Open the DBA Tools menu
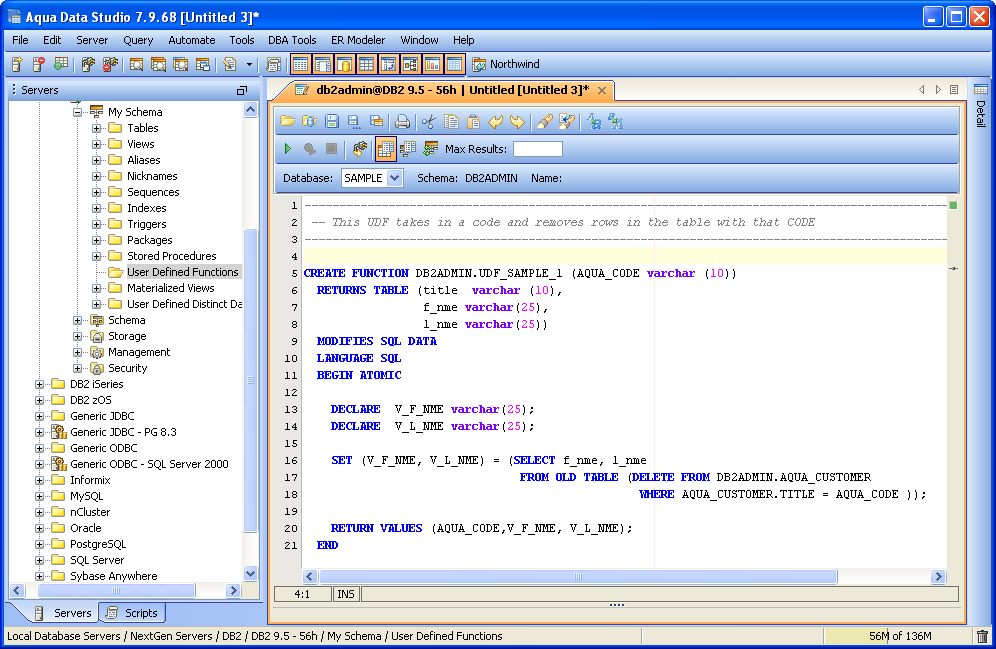The width and height of the screenshot is (996, 649). 292,40
